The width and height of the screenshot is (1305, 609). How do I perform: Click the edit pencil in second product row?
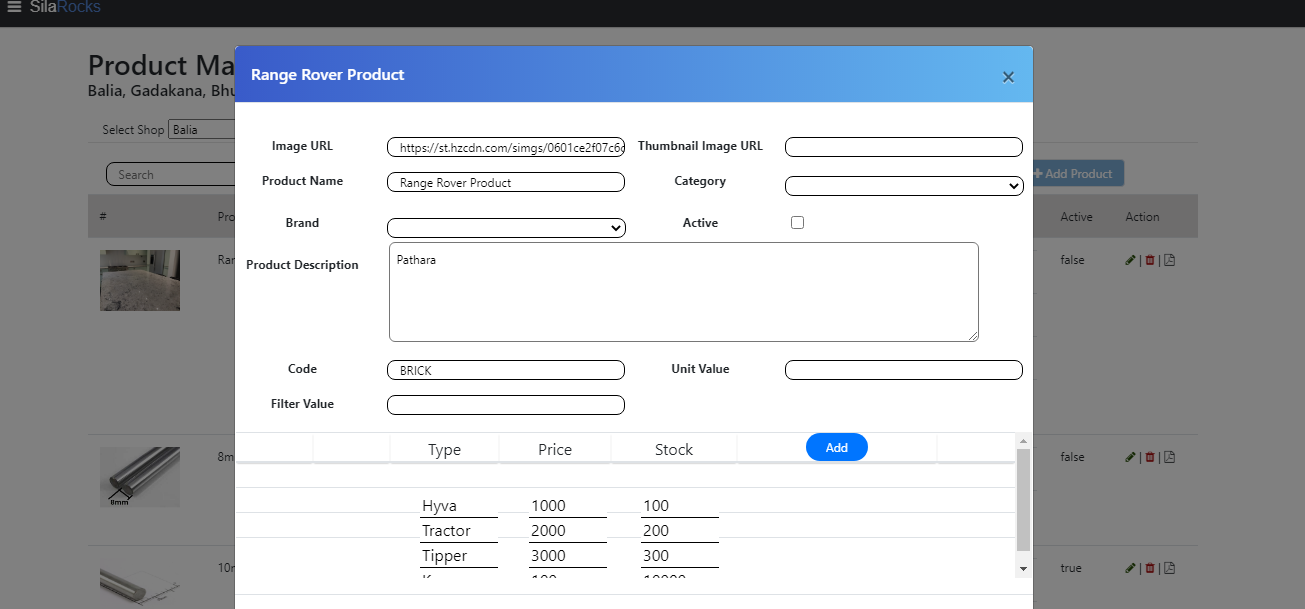pos(1130,457)
